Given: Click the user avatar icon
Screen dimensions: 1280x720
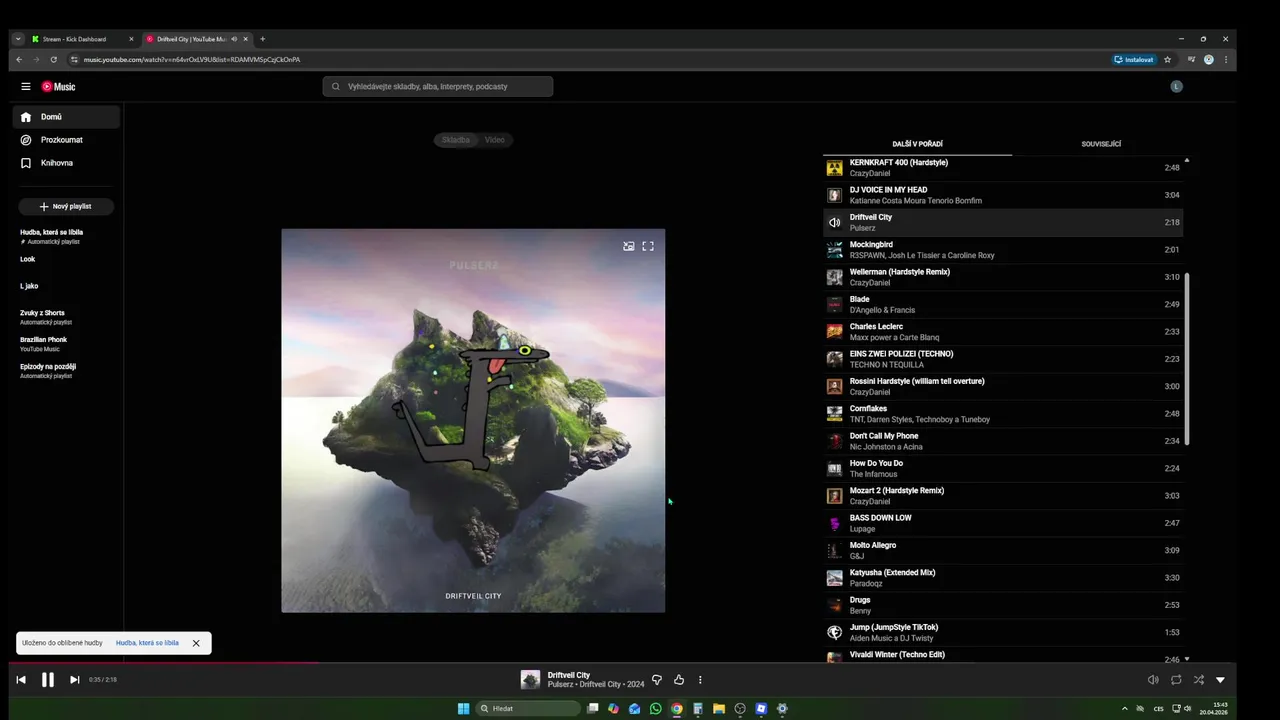Looking at the screenshot, I should [x=1176, y=87].
